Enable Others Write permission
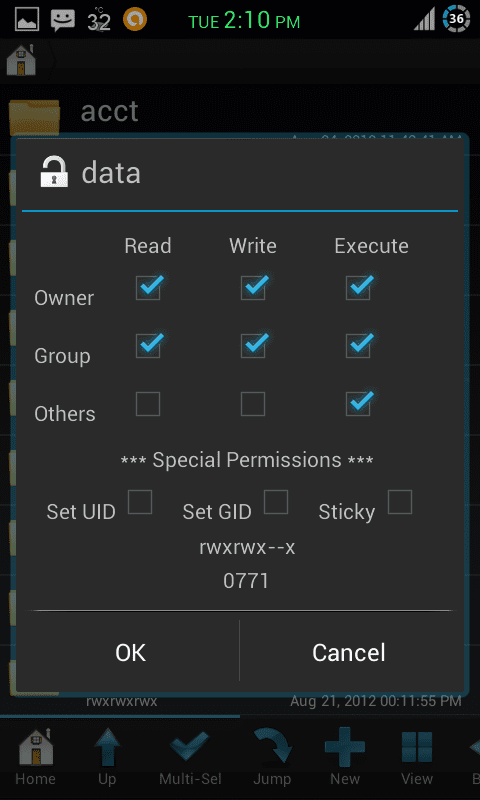The image size is (480, 800). [x=253, y=404]
